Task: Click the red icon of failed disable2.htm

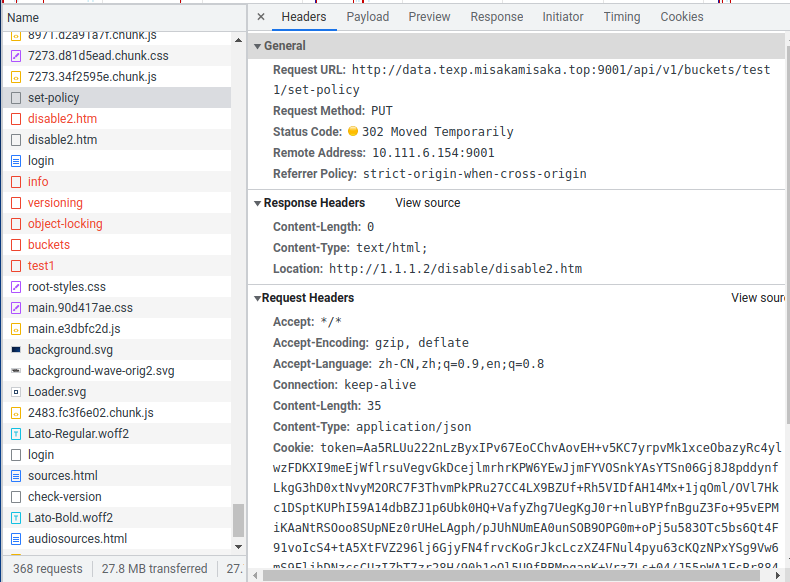Action: [x=16, y=119]
